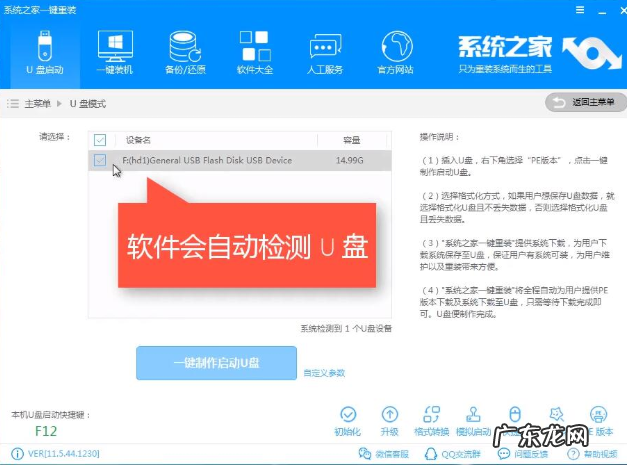Click the main menu list icon
627x465 pixels.
coord(13,104)
